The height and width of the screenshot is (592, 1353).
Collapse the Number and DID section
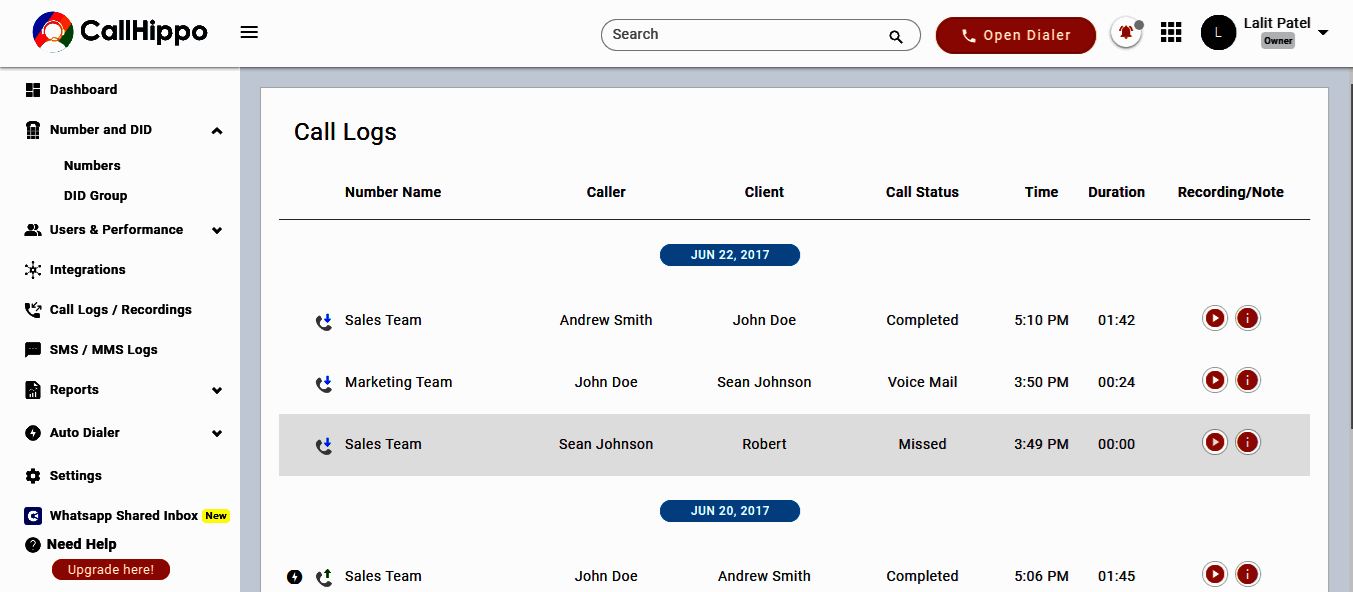217,131
